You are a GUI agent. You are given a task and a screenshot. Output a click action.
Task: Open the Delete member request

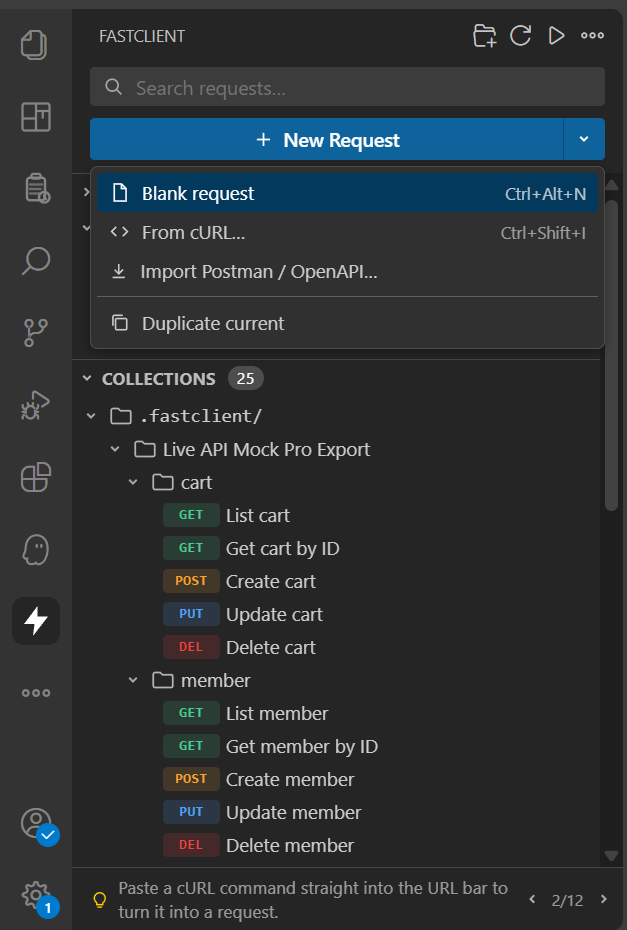tap(289, 845)
